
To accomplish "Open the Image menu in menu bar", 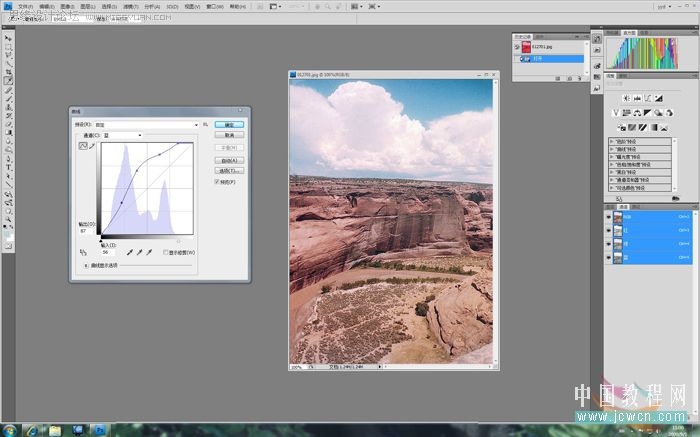I will (x=67, y=7).
